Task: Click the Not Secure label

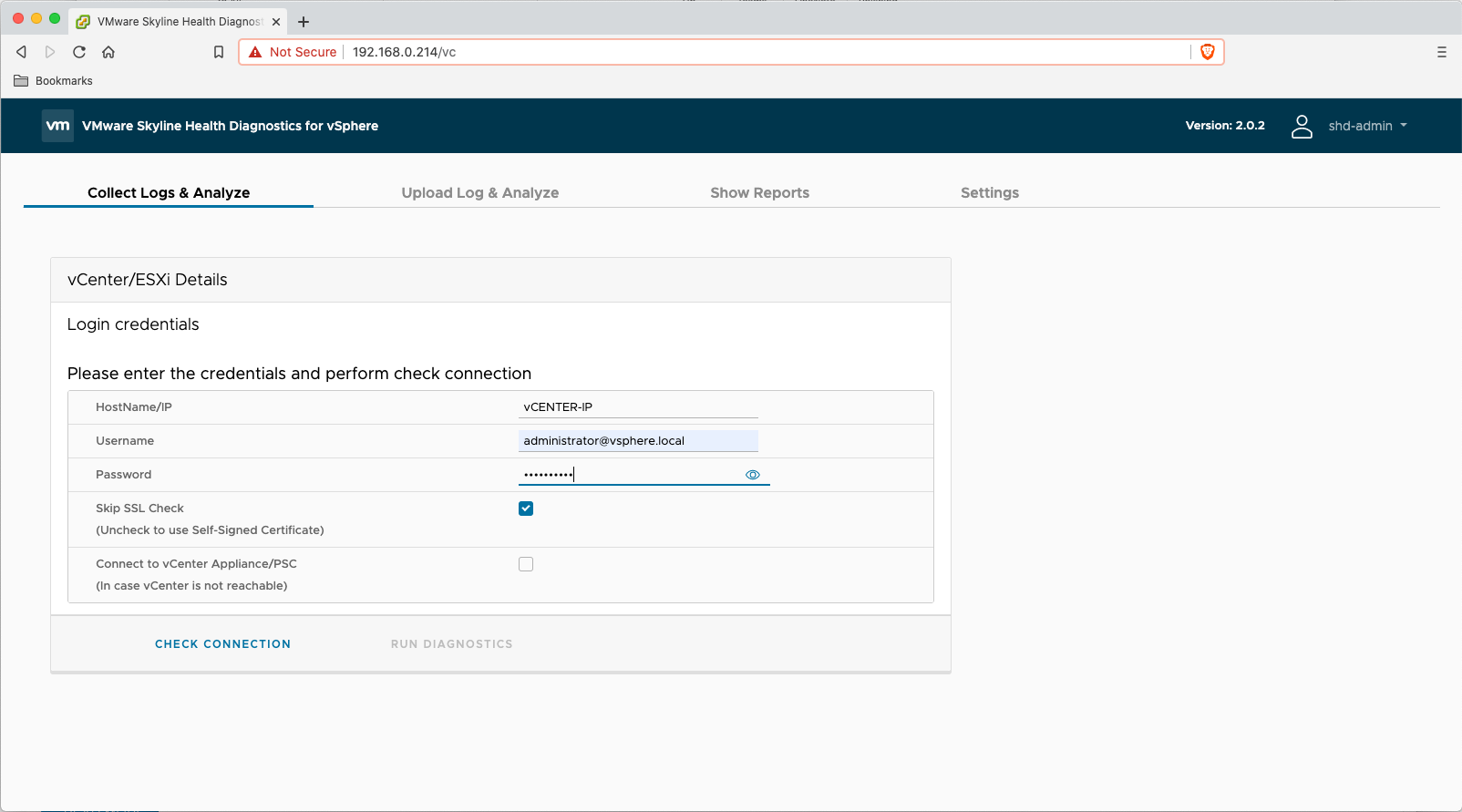Action: pyautogui.click(x=303, y=52)
